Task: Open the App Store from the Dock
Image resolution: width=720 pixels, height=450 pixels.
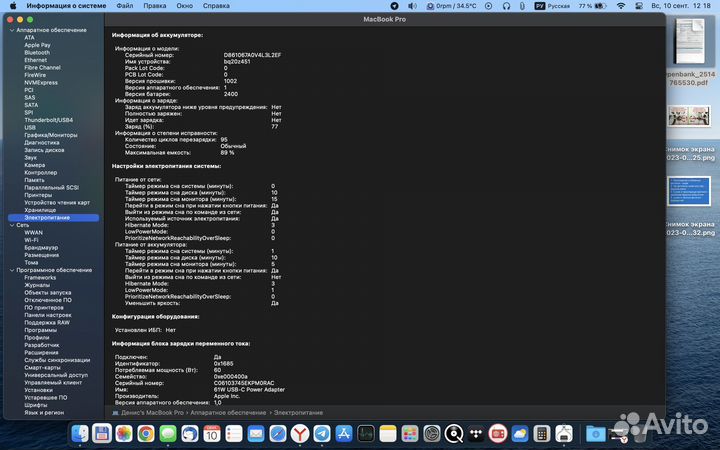Action: [x=343, y=433]
